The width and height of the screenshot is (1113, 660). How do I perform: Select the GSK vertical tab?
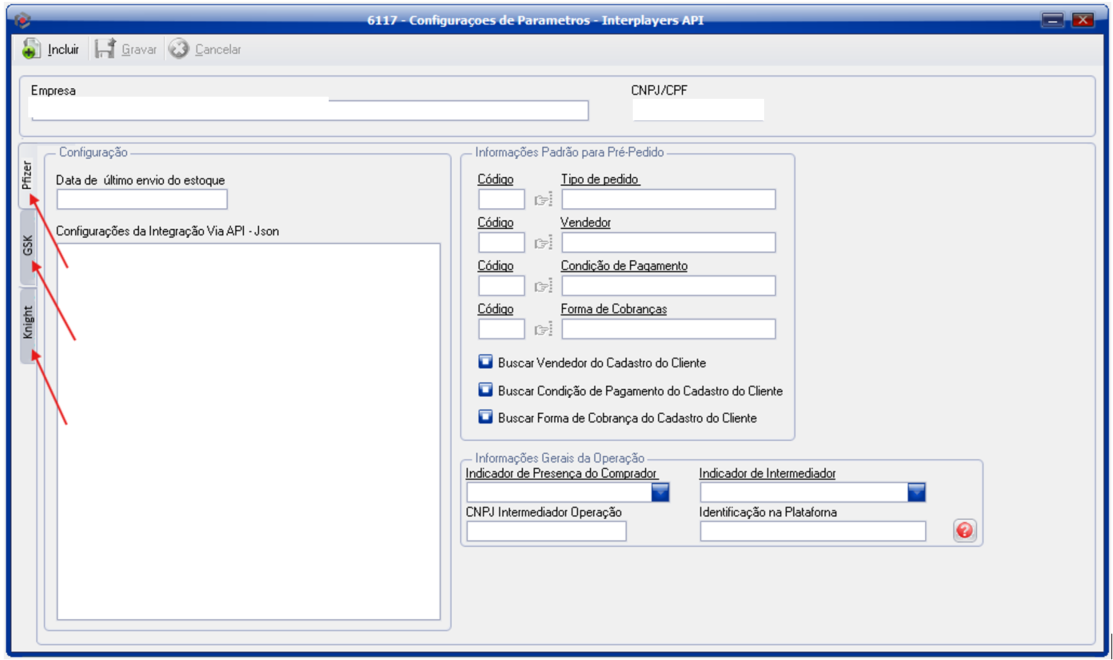[28, 246]
